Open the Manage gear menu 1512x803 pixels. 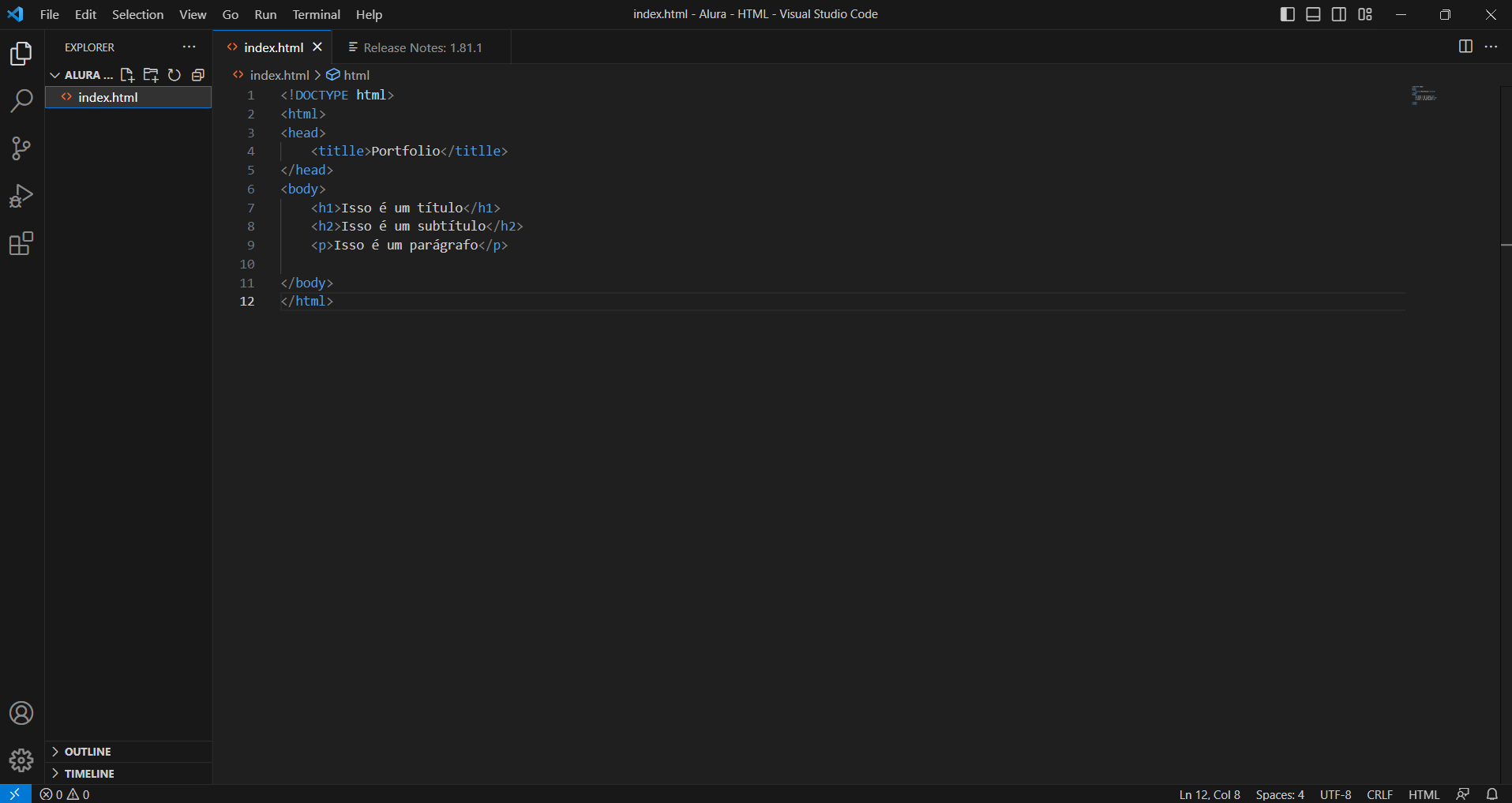click(x=21, y=760)
